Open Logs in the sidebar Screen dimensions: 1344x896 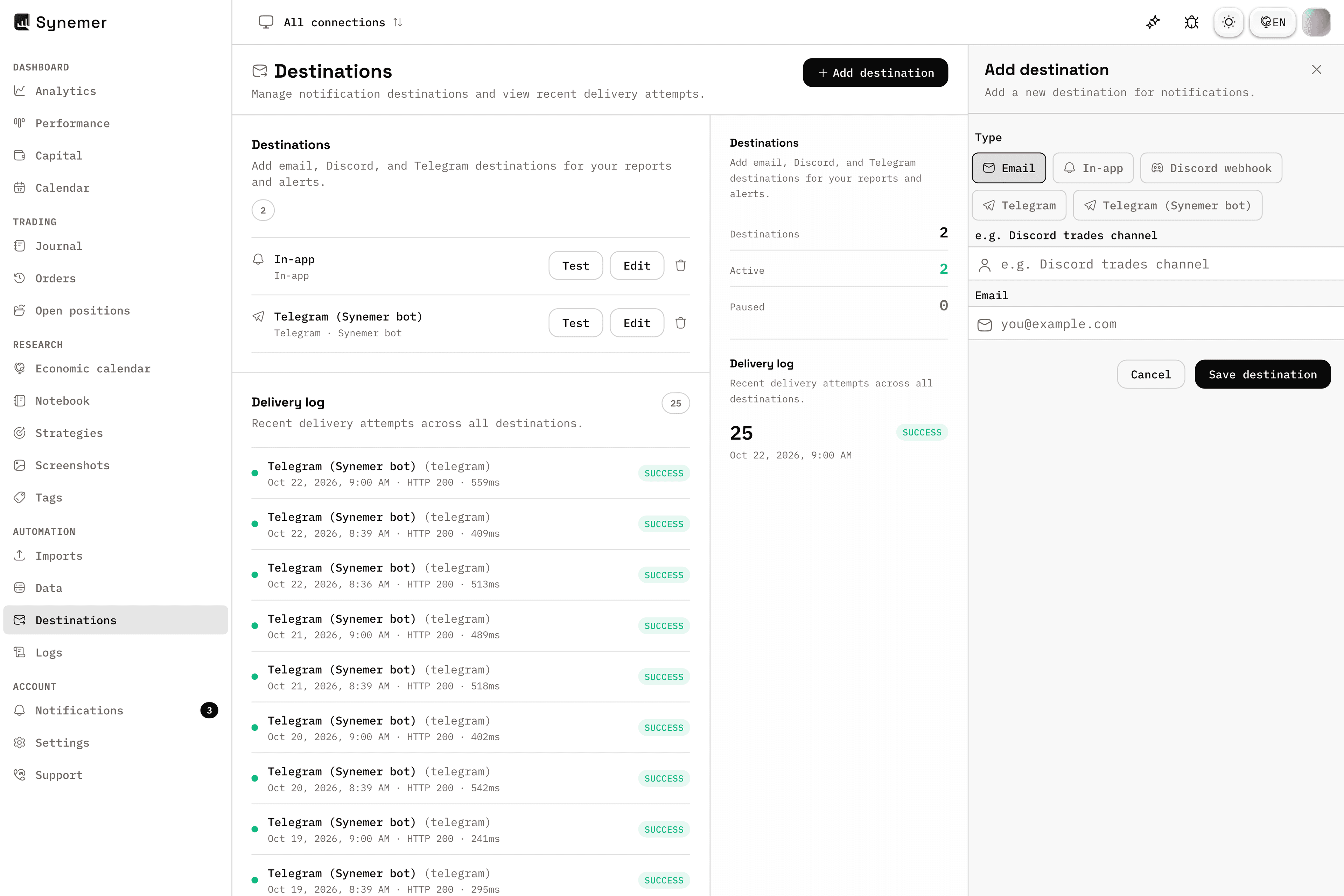115,652
